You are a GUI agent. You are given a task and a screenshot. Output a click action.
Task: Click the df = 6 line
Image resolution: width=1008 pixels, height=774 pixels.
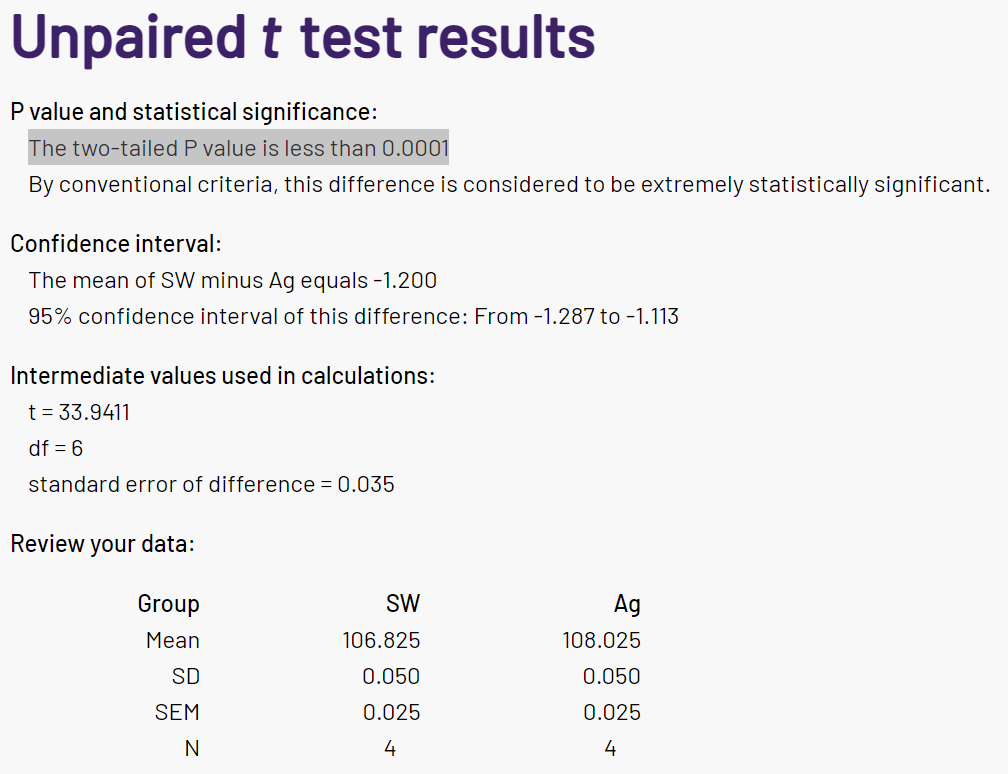tap(56, 448)
